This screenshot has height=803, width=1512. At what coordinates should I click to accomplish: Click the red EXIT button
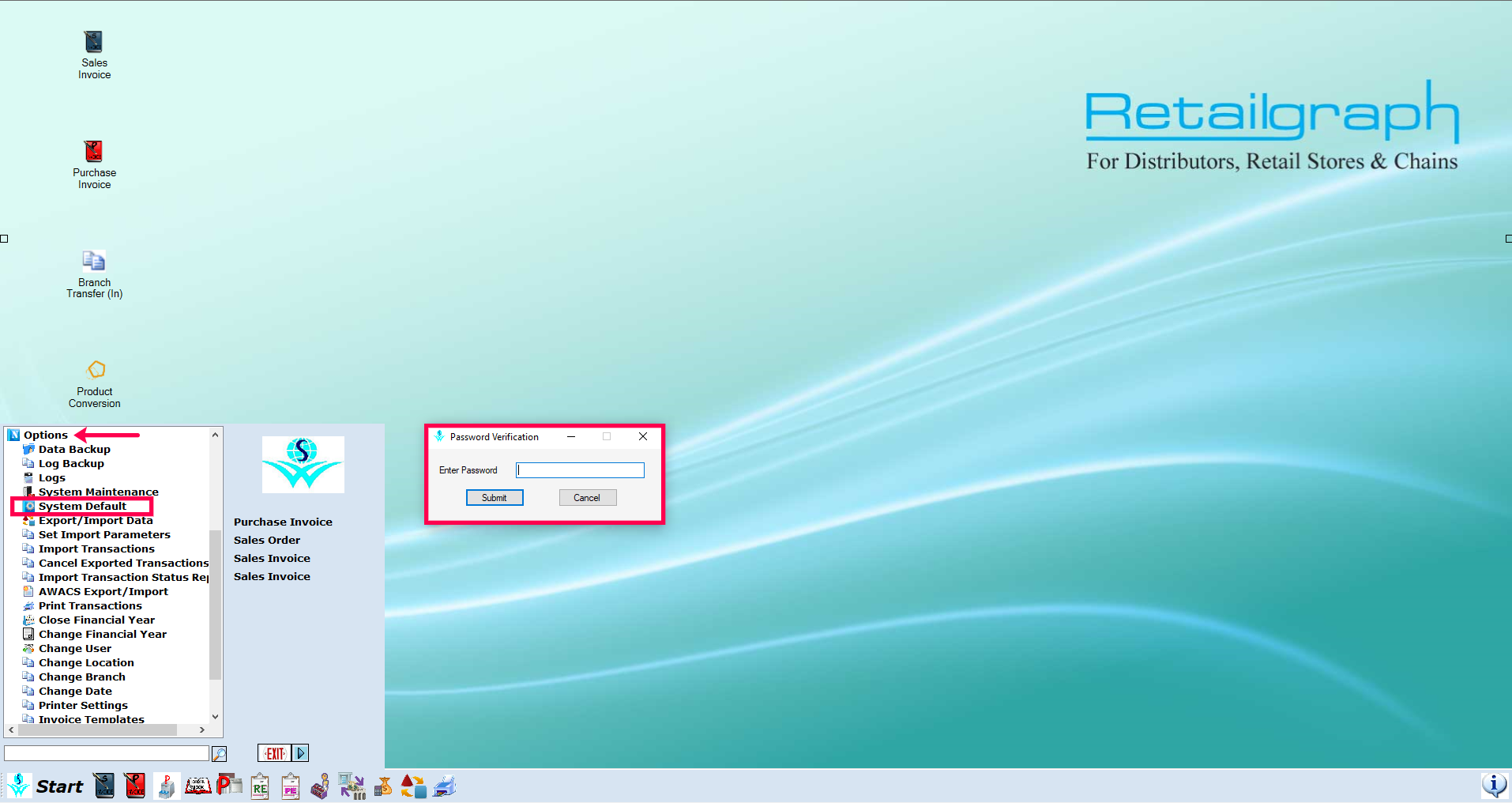(x=274, y=753)
